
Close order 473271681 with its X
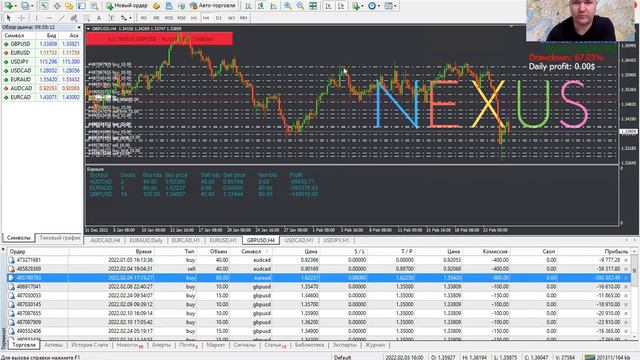[x=626, y=260]
